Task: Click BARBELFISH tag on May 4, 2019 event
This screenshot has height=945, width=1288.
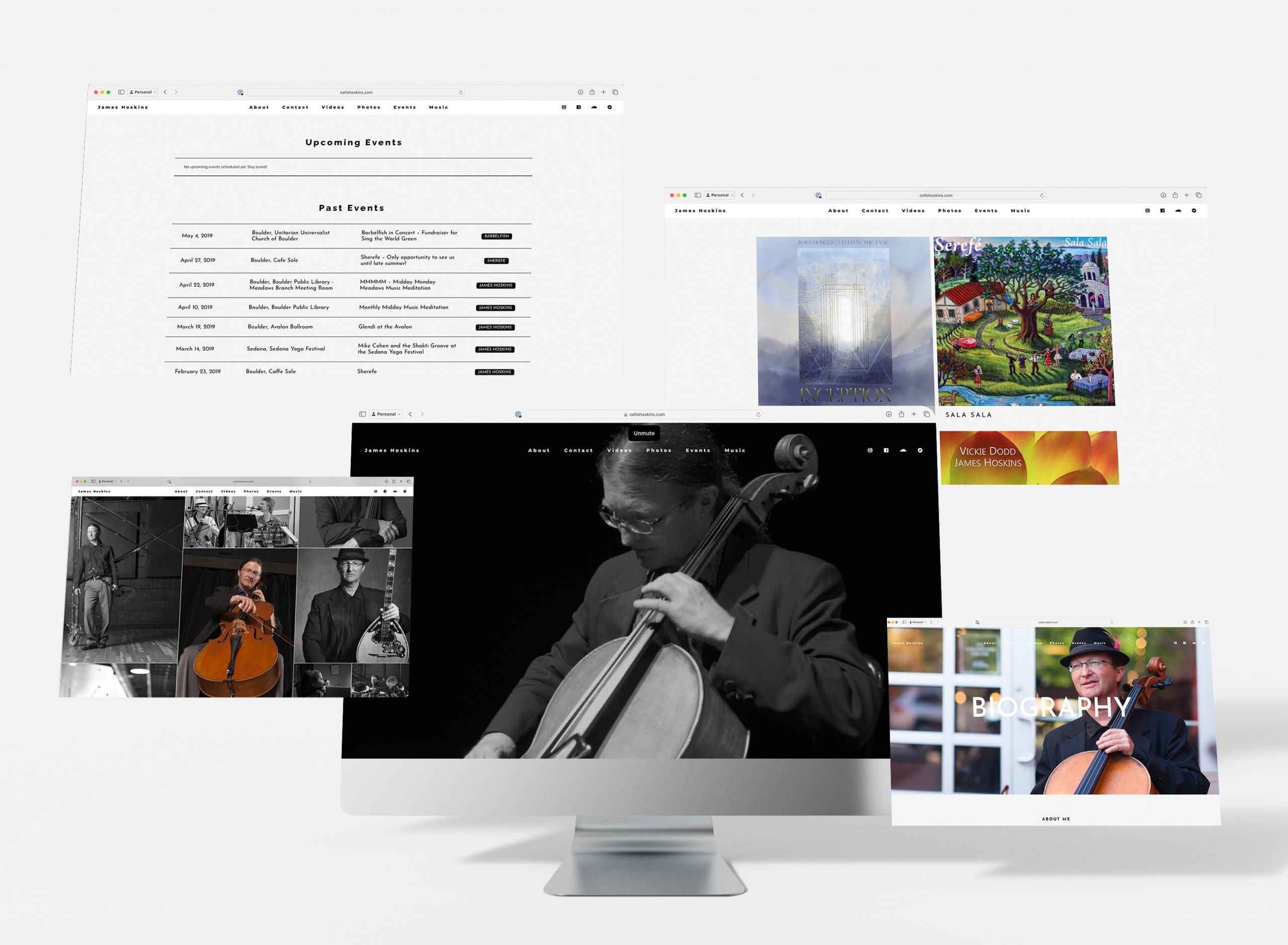Action: click(x=496, y=237)
